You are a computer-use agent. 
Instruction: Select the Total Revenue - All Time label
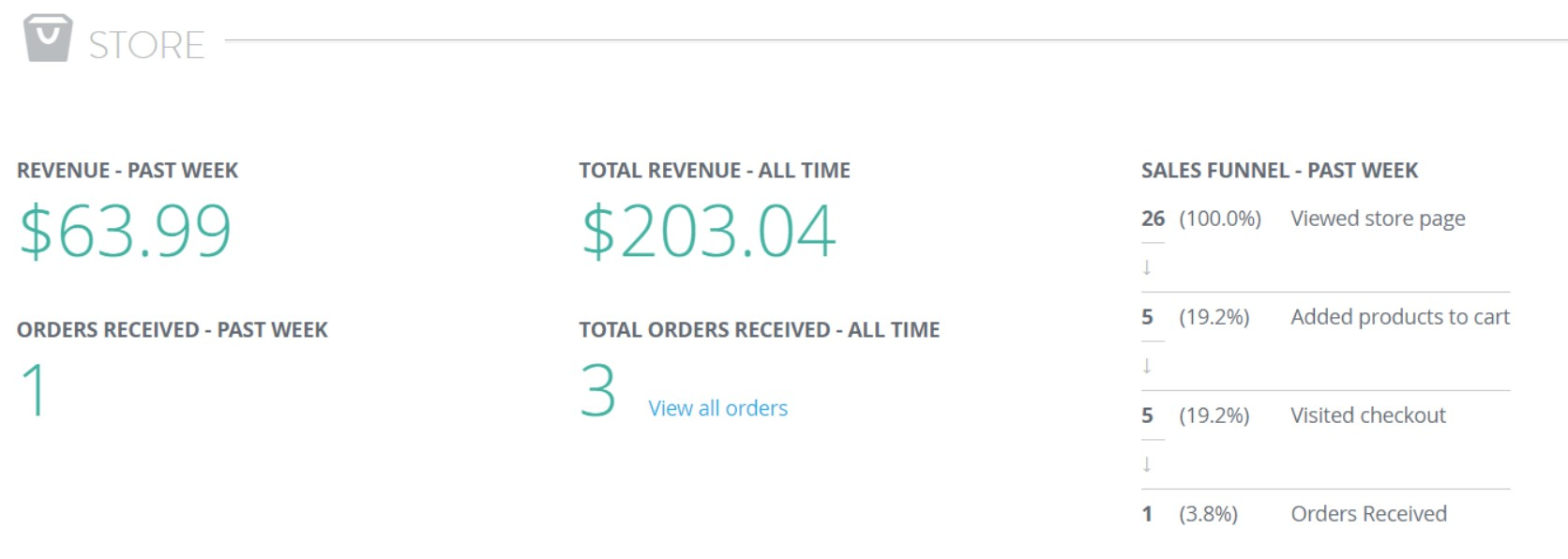pos(715,171)
